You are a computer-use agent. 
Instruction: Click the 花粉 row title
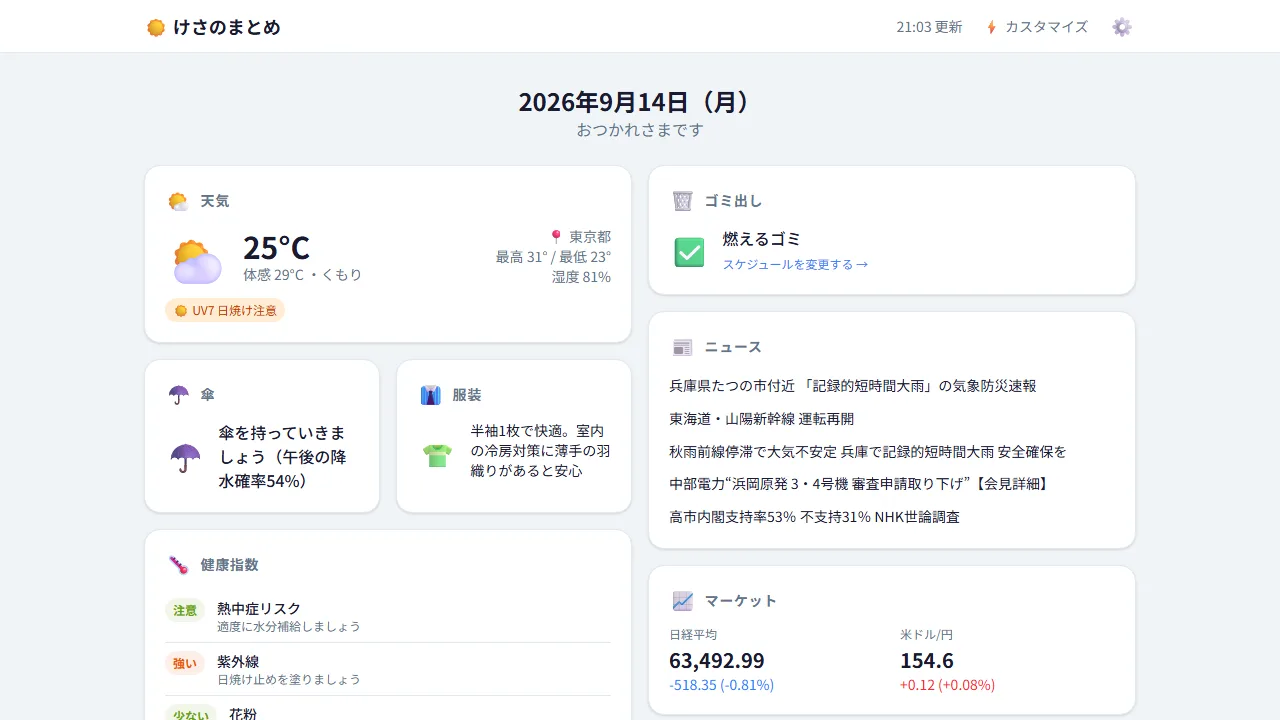[x=243, y=714]
